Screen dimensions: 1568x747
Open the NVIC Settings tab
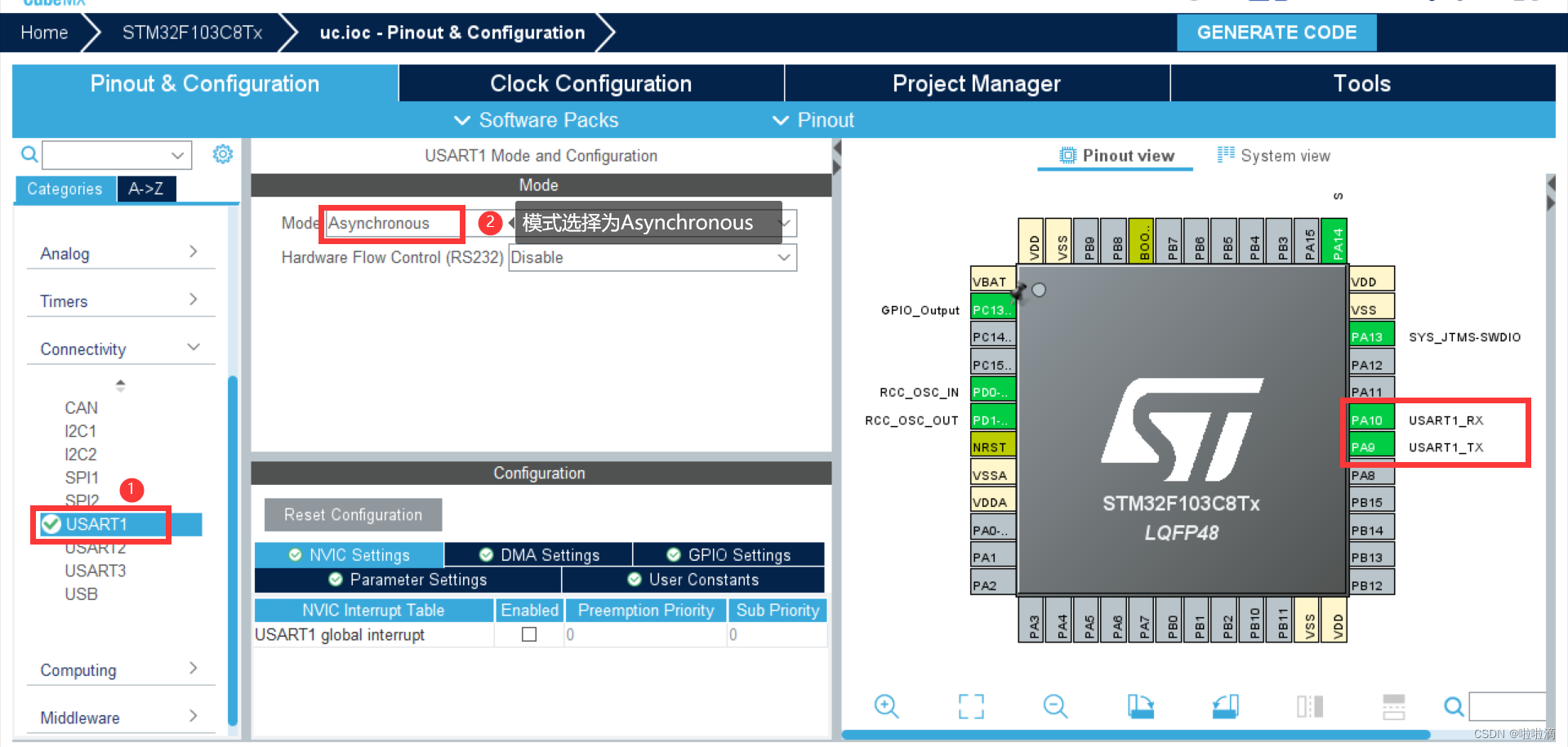[x=350, y=554]
